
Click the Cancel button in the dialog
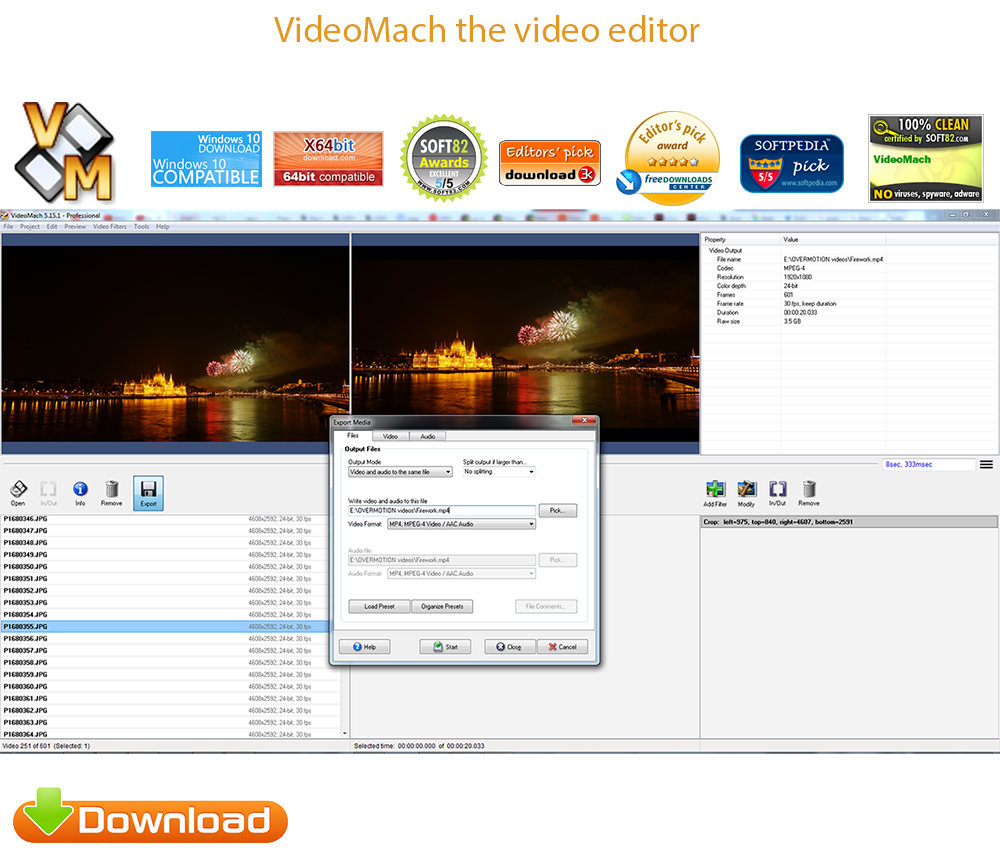pos(562,647)
